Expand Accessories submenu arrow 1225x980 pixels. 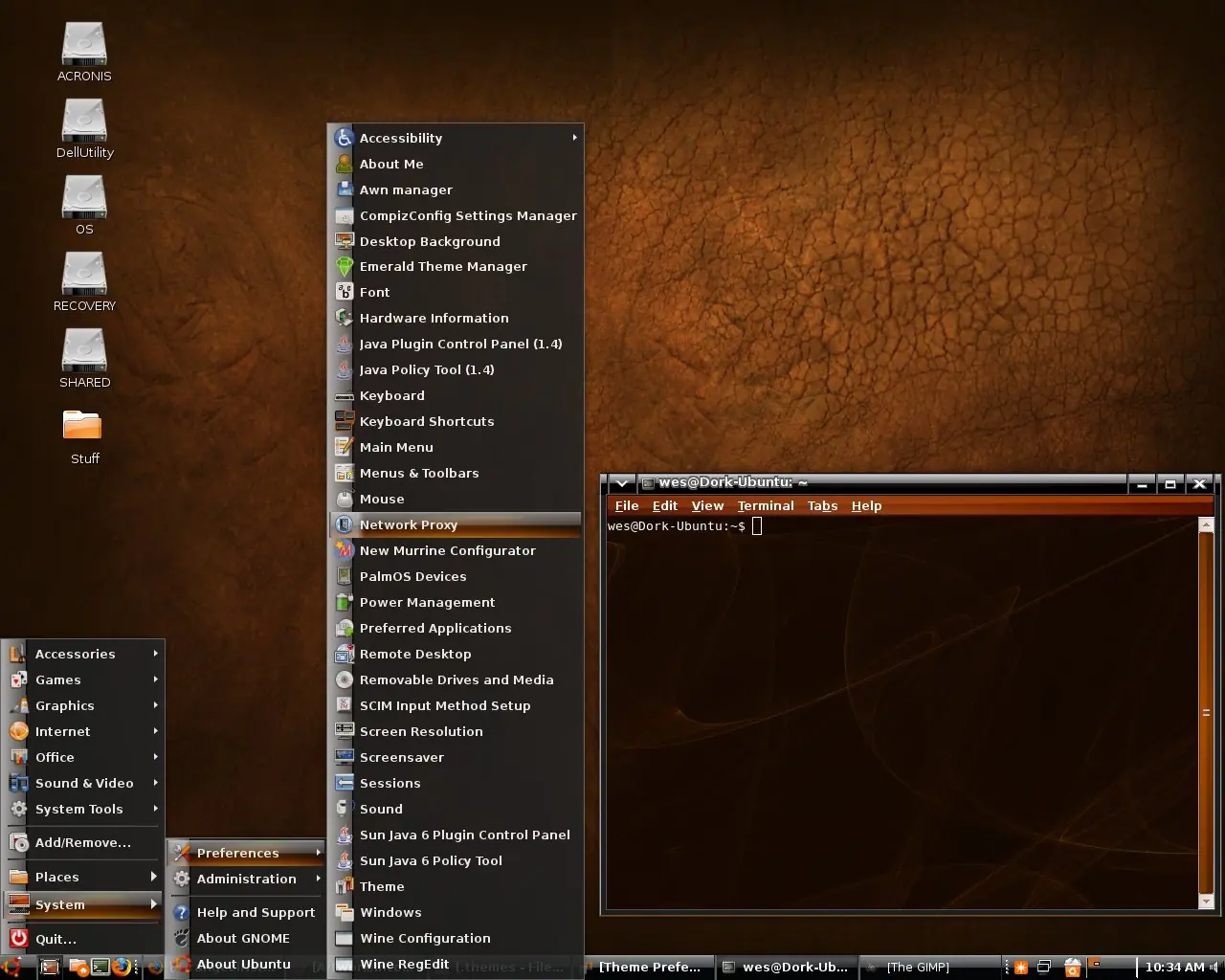tap(155, 654)
